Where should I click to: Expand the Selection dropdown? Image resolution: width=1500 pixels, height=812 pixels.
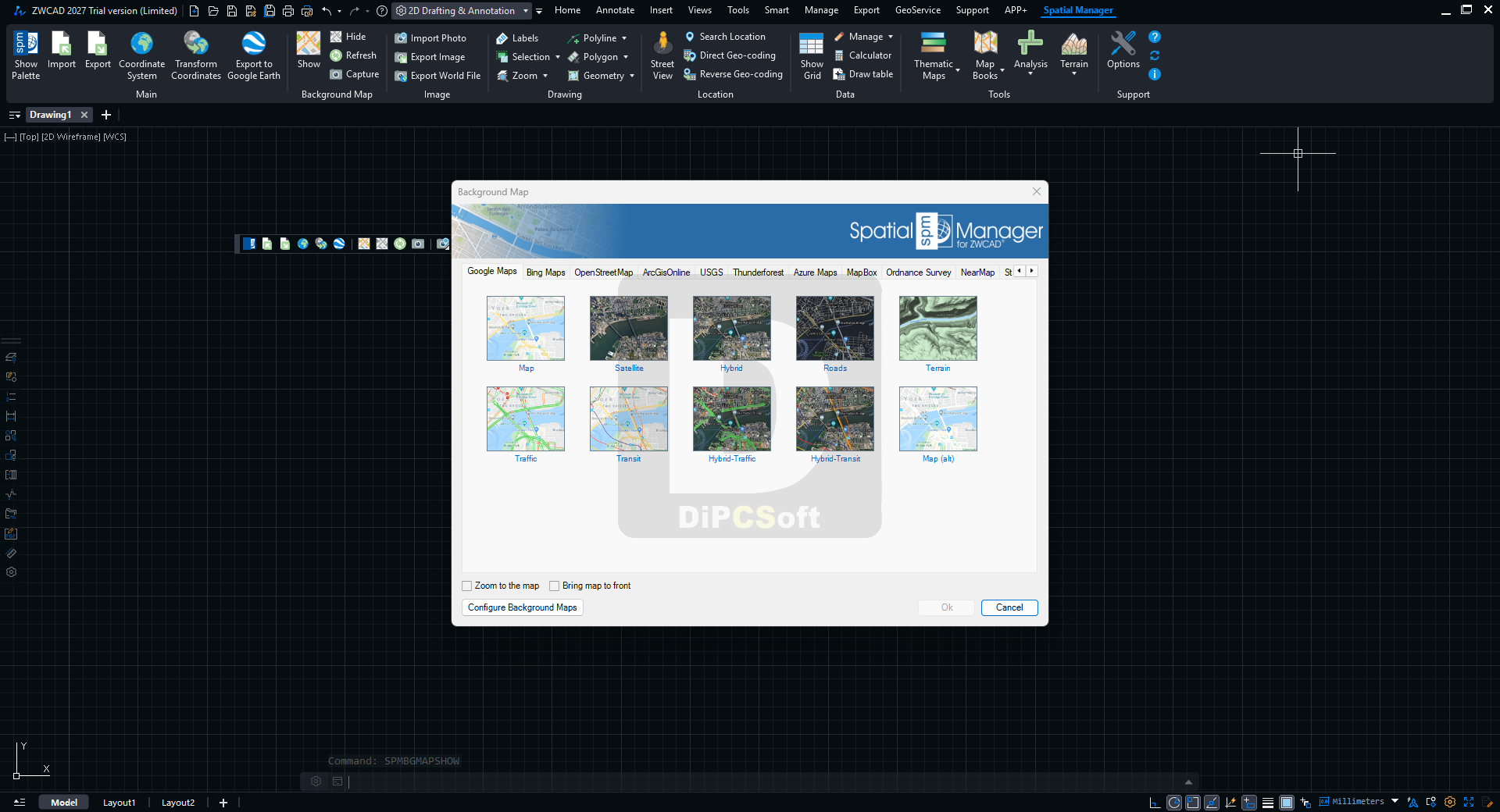[x=558, y=57]
